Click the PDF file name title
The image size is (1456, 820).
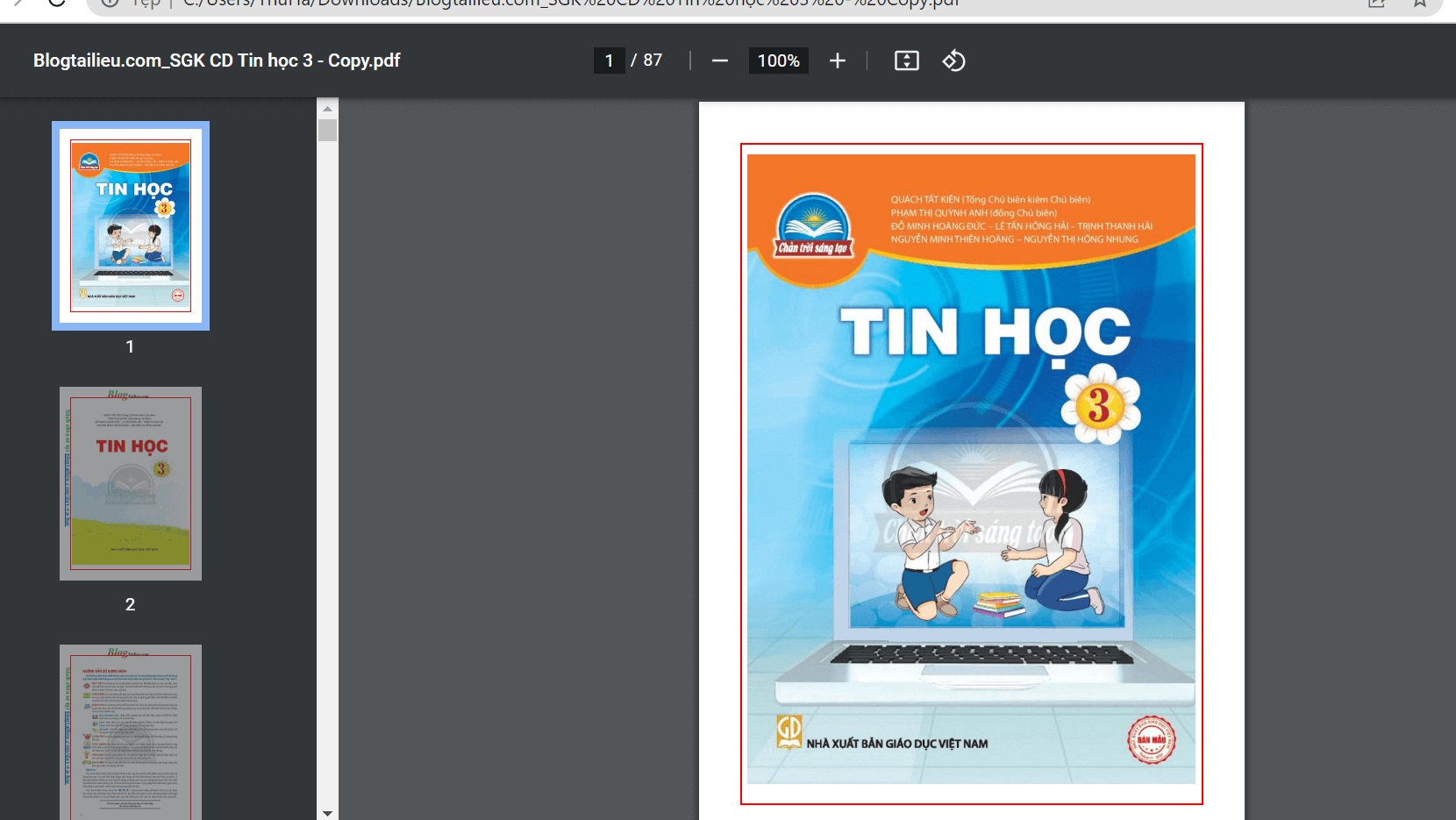coord(217,61)
